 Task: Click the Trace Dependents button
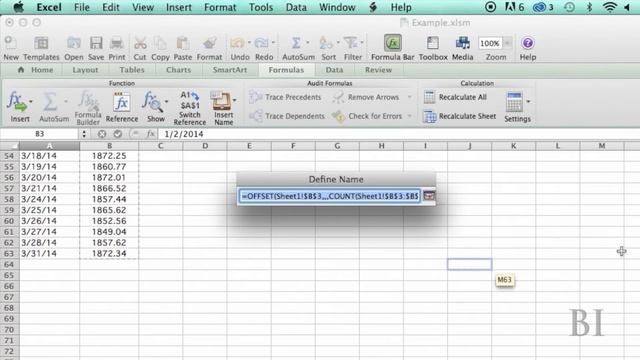click(287, 116)
